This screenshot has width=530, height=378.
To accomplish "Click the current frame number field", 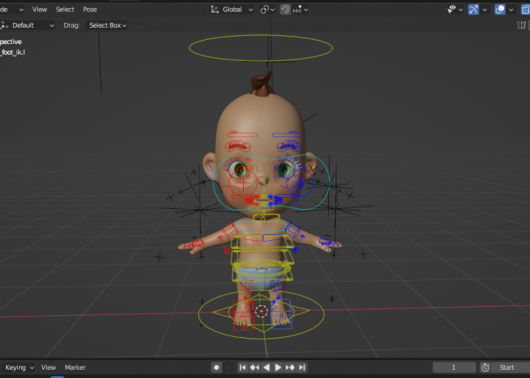I will [x=454, y=368].
